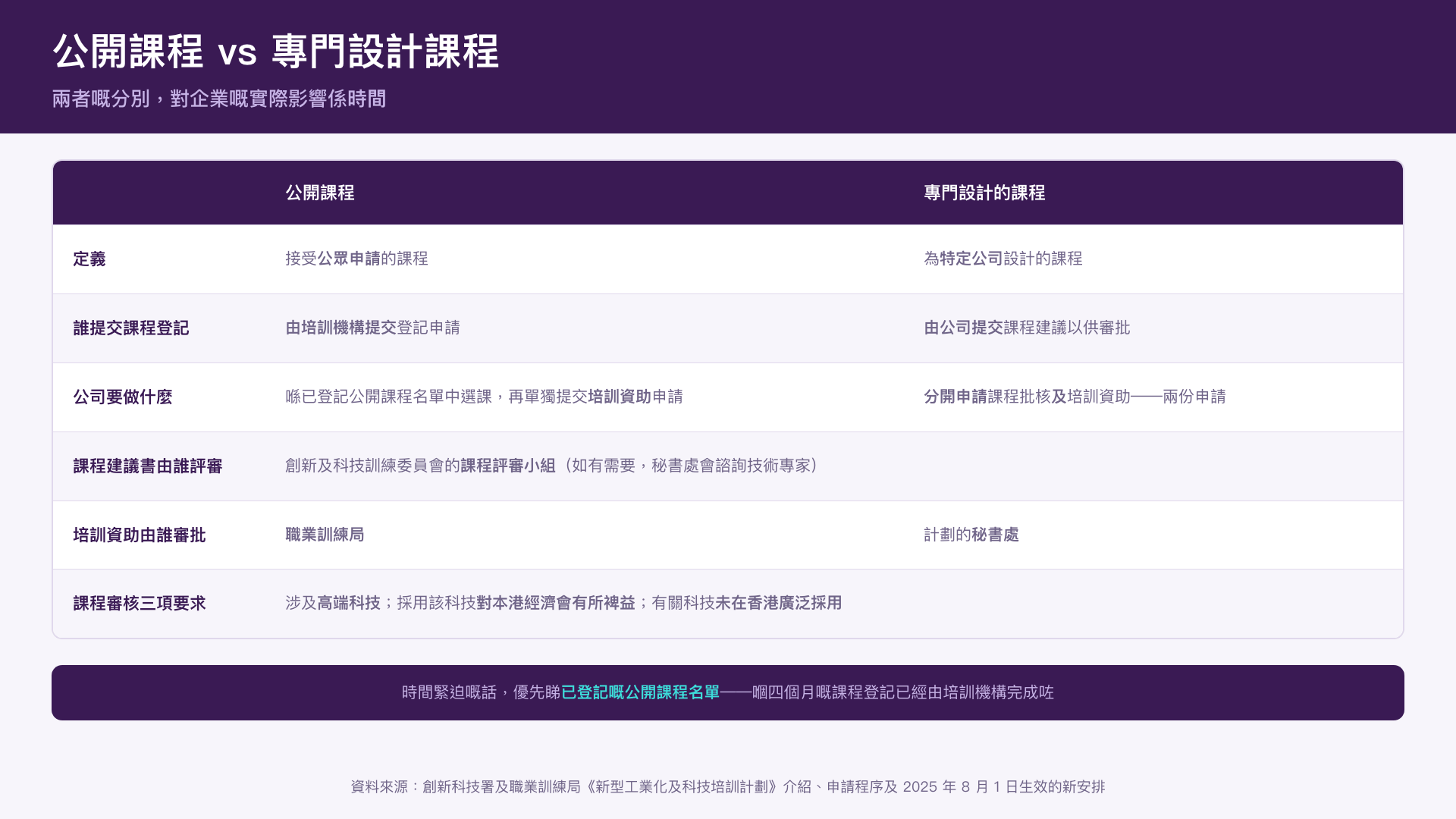Viewport: 1456px width, 819px height.
Task: Click the slide title 公開課程 vs 專門設計課程
Action: tap(275, 52)
